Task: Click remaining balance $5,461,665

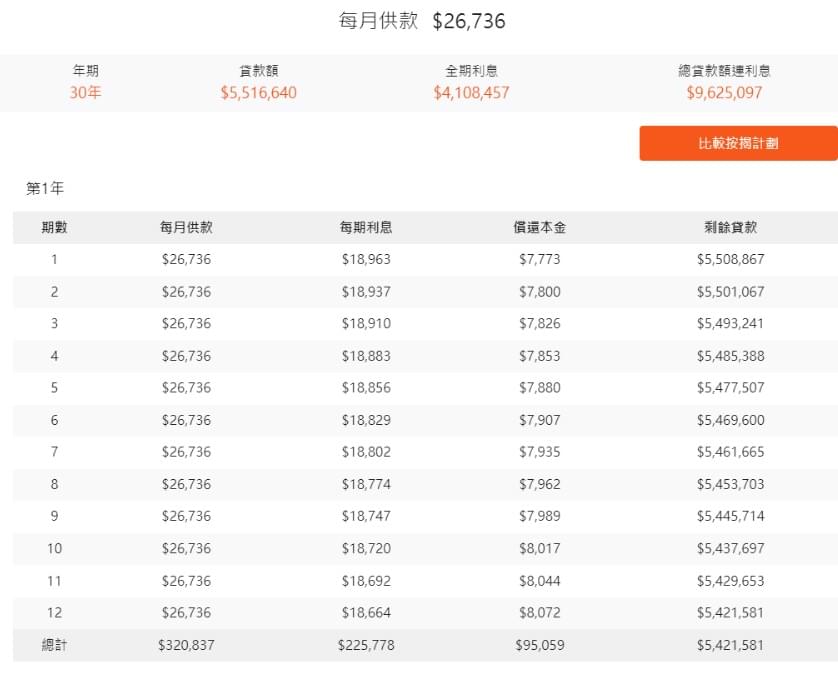Action: click(731, 452)
